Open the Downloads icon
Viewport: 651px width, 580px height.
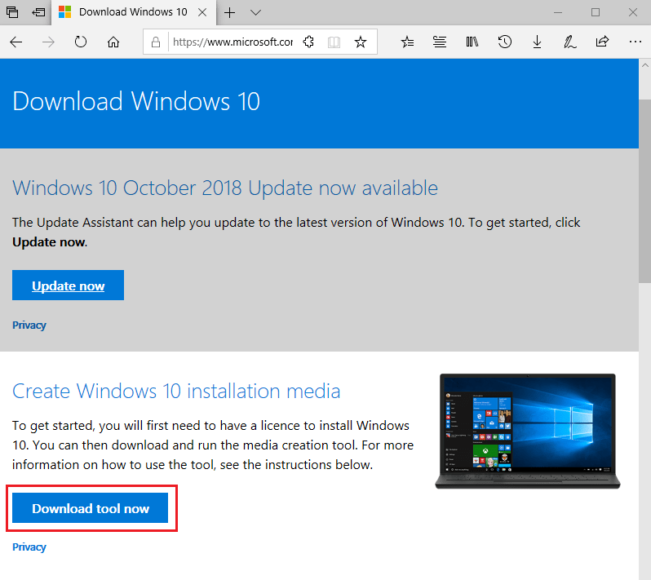(x=537, y=42)
